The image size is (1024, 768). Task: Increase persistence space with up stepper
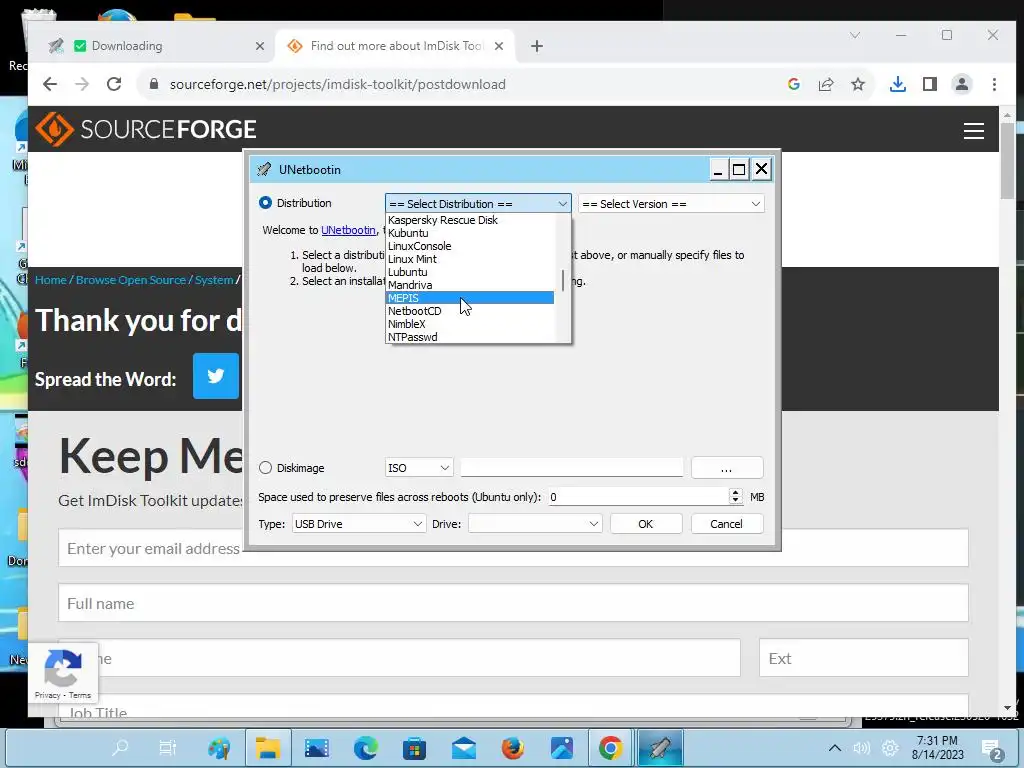click(x=735, y=492)
